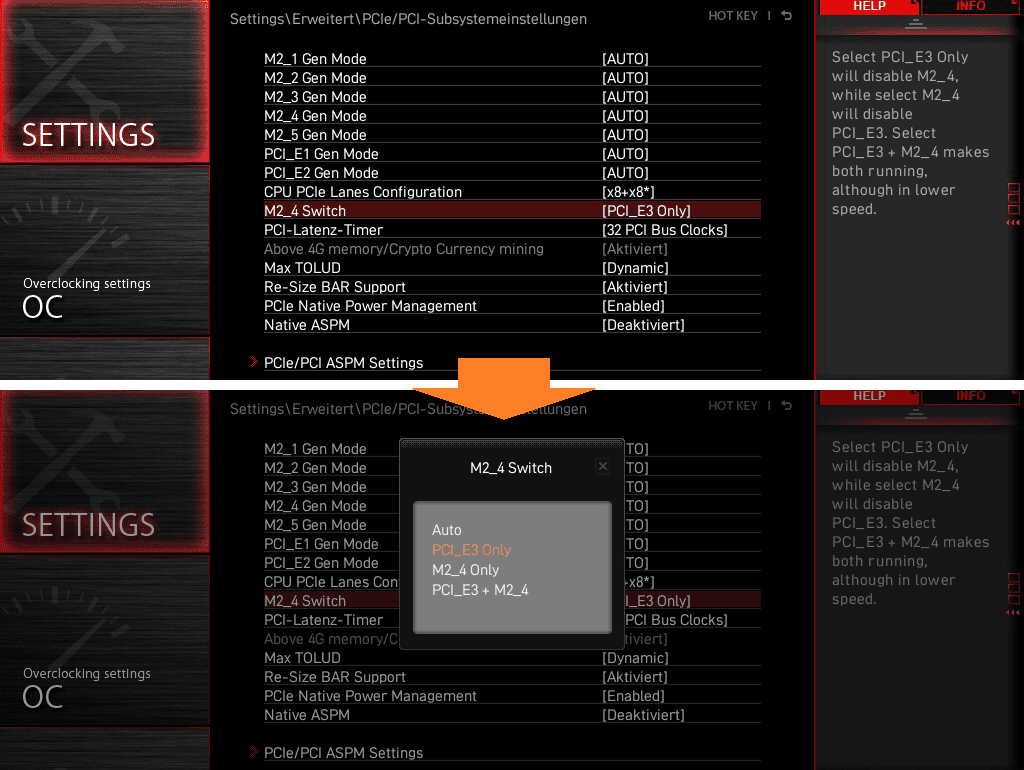
Task: Click the triple-arrow collapse icon in upper help panel
Action: pyautogui.click(x=1013, y=223)
